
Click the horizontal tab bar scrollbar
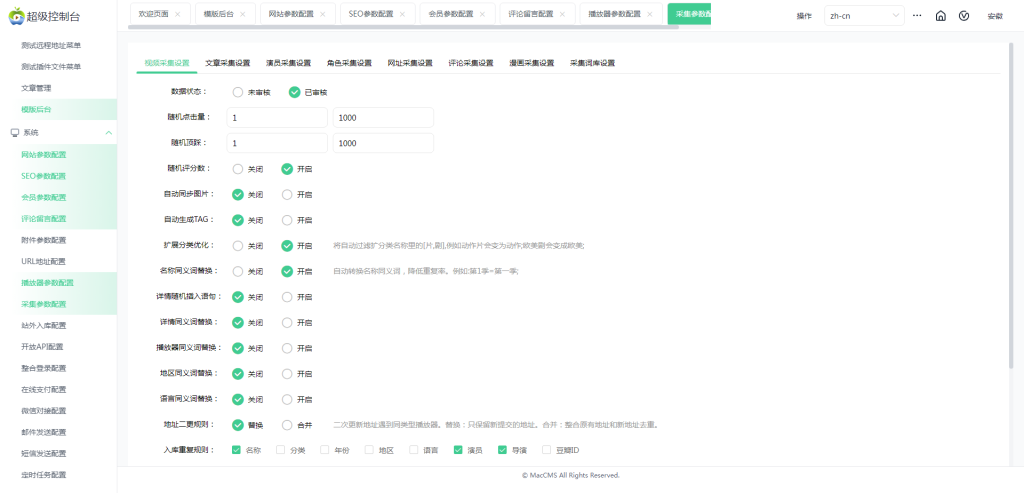pyautogui.click(x=403, y=27)
